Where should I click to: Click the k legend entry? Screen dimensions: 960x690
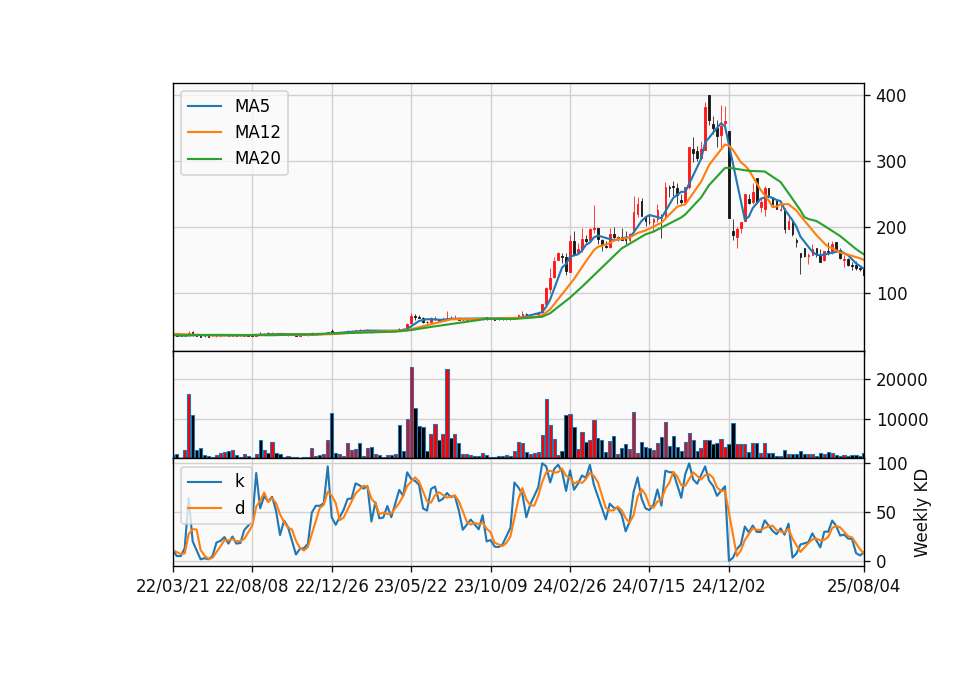click(239, 481)
